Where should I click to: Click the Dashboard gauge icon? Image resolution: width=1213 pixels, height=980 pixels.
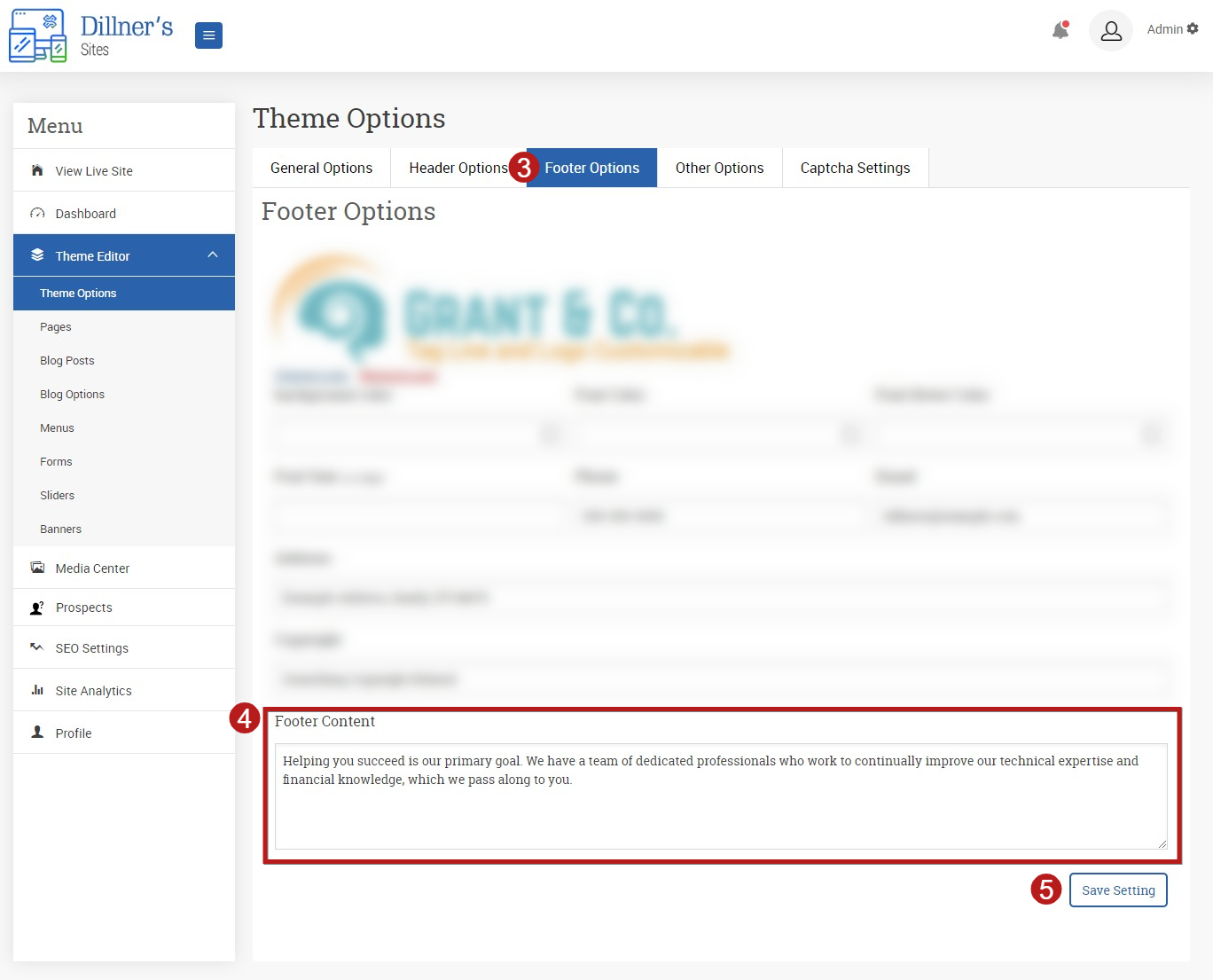click(x=37, y=213)
